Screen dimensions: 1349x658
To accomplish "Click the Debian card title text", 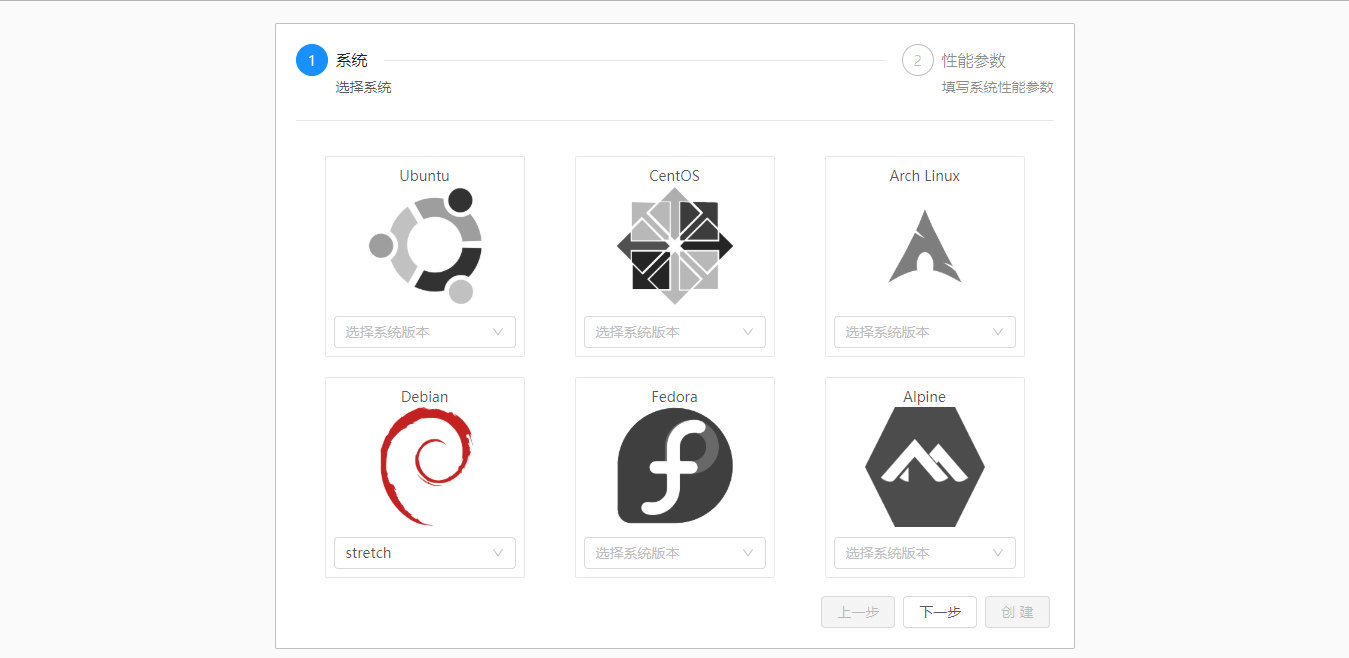I will tap(425, 397).
